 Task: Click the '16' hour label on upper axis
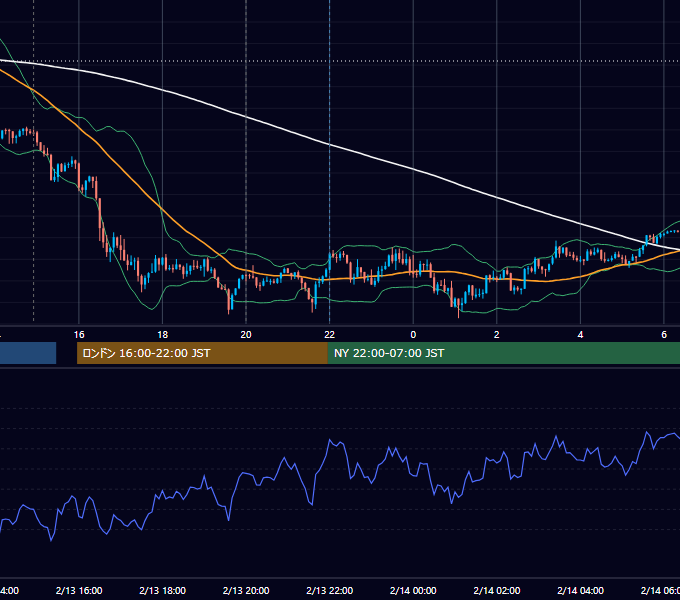point(79,334)
